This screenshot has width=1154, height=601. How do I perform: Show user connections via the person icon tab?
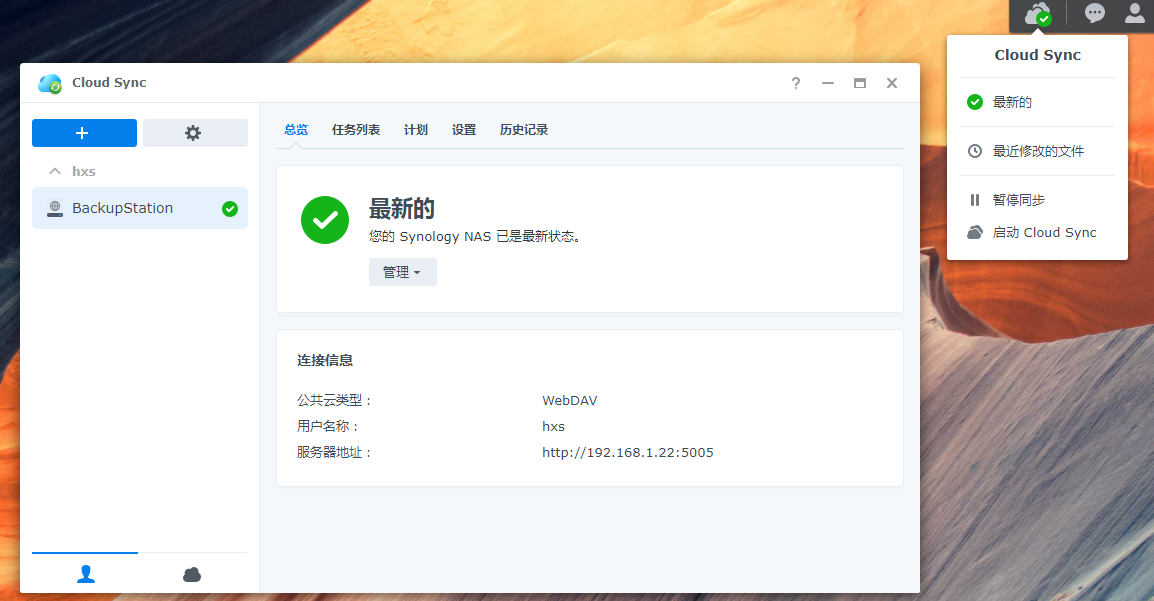pos(85,574)
